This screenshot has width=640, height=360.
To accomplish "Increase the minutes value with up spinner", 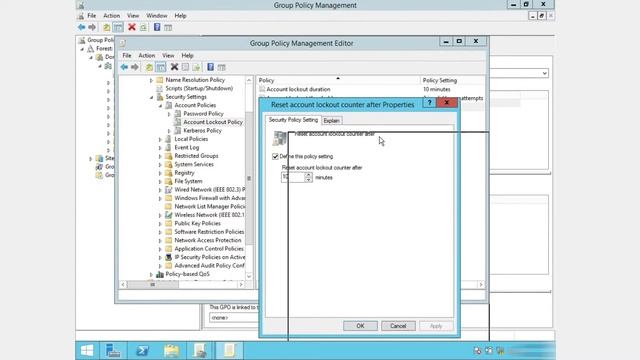I will point(309,175).
